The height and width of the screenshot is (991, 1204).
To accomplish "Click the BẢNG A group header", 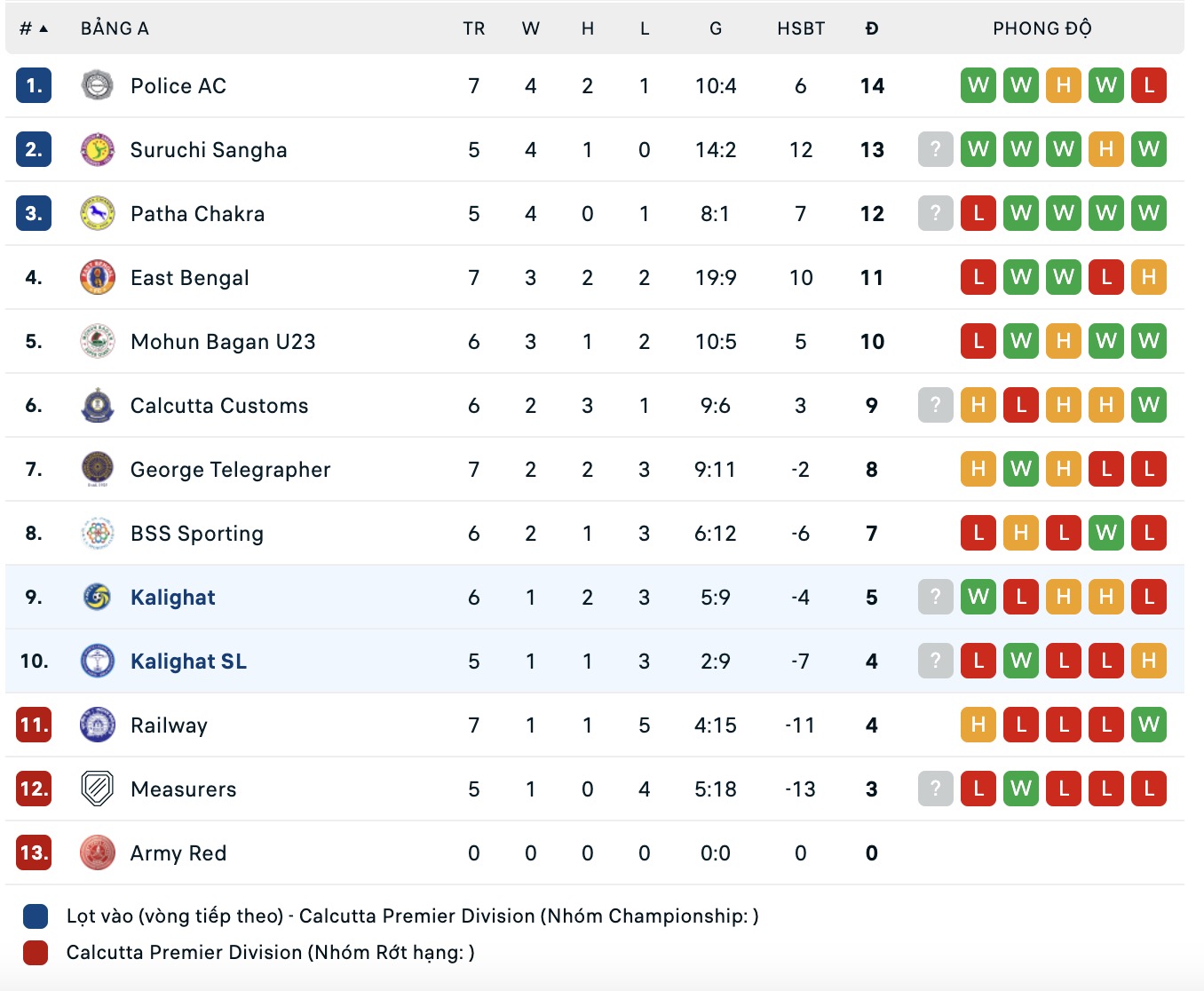I will 115,28.
